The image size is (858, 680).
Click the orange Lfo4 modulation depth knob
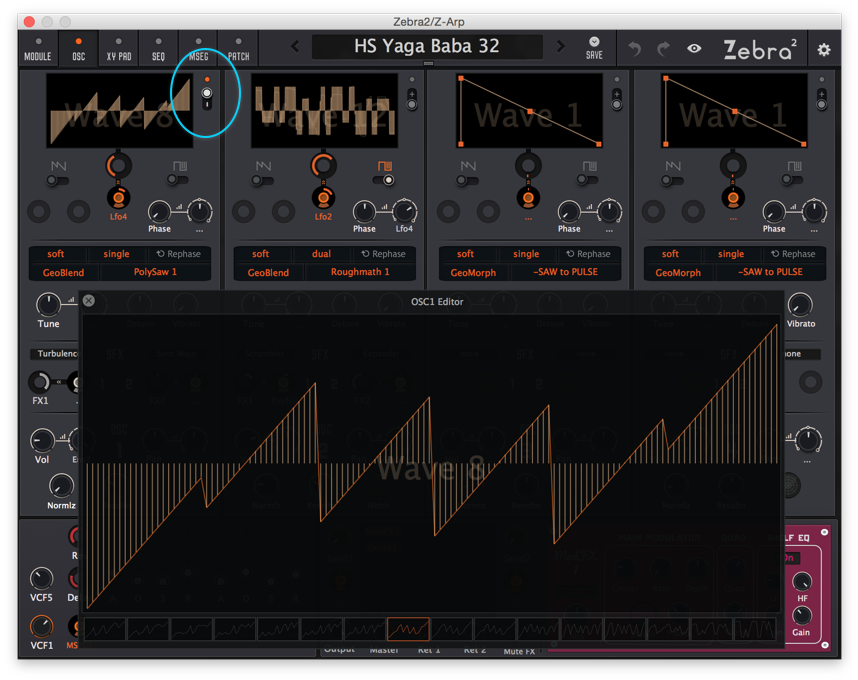118,197
